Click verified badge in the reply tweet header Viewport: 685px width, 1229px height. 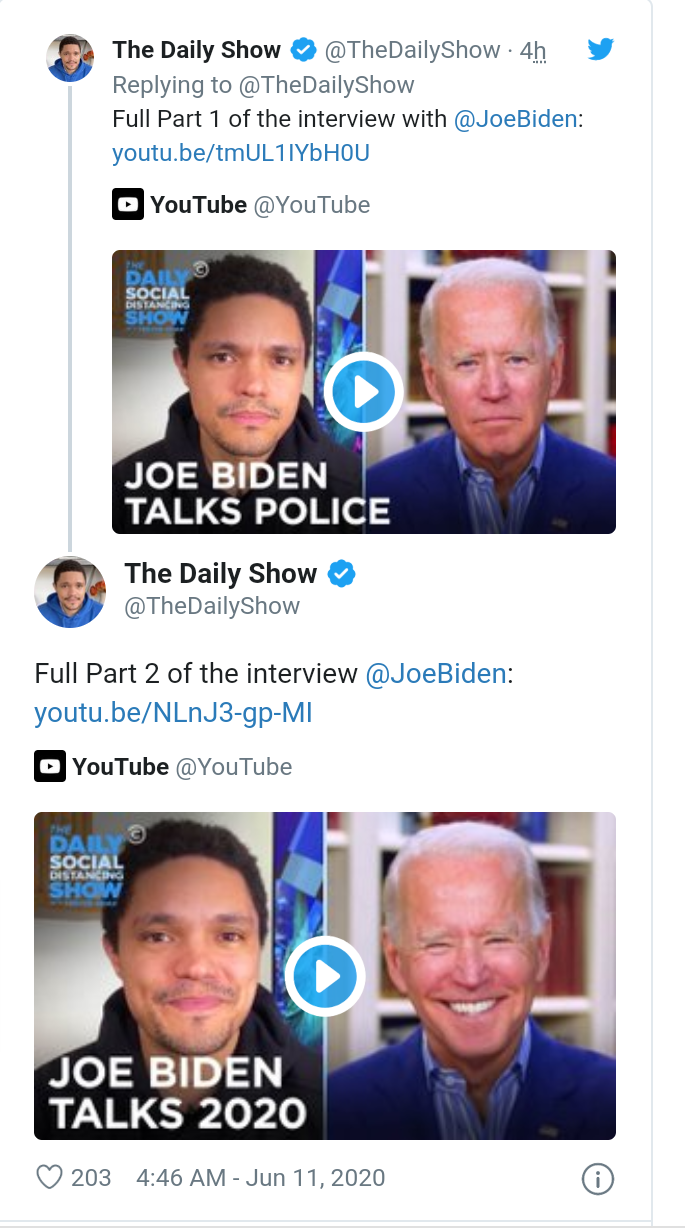coord(303,49)
